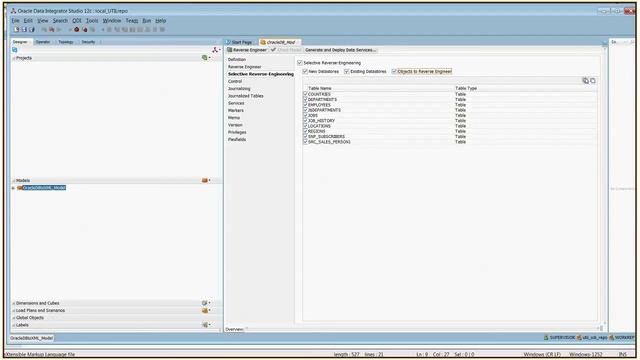Select the SNP_SUBSCRIBERS table row name
This screenshot has width=640, height=360.
(x=327, y=137)
